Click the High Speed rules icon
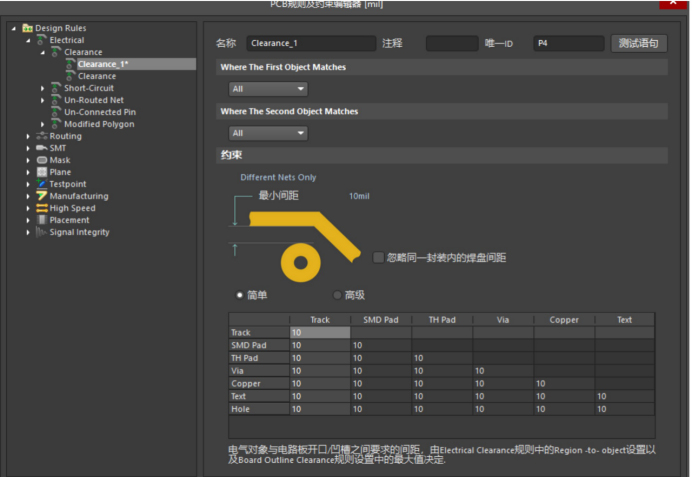This screenshot has width=692, height=478. click(42, 208)
